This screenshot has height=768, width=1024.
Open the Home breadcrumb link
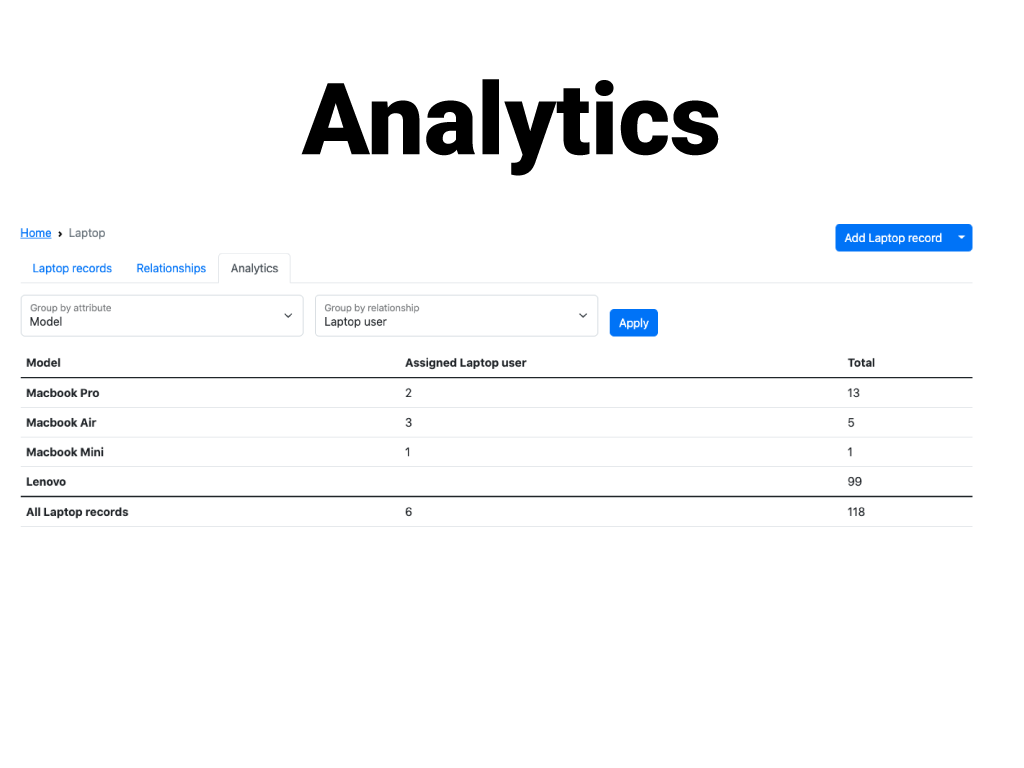click(x=35, y=233)
